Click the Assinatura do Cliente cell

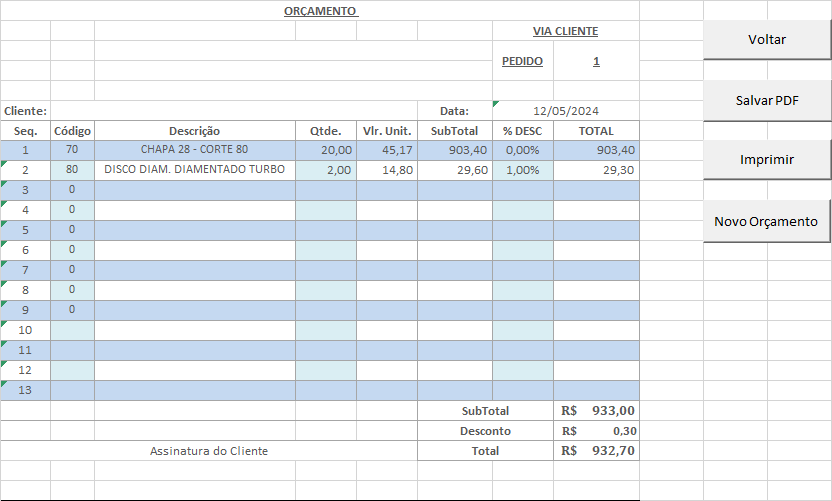click(x=209, y=451)
